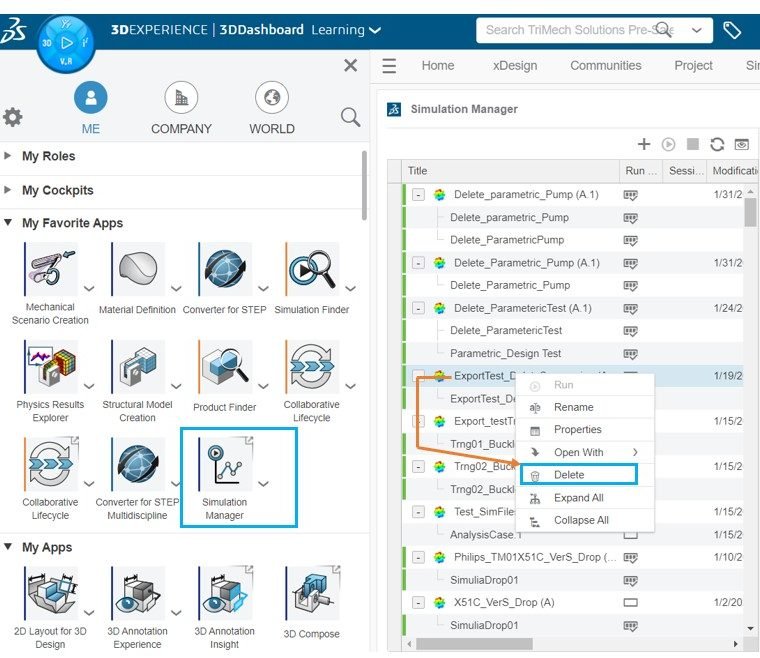Collapse the Delete_parametric_Pump (A.1) tree row

click(x=418, y=195)
